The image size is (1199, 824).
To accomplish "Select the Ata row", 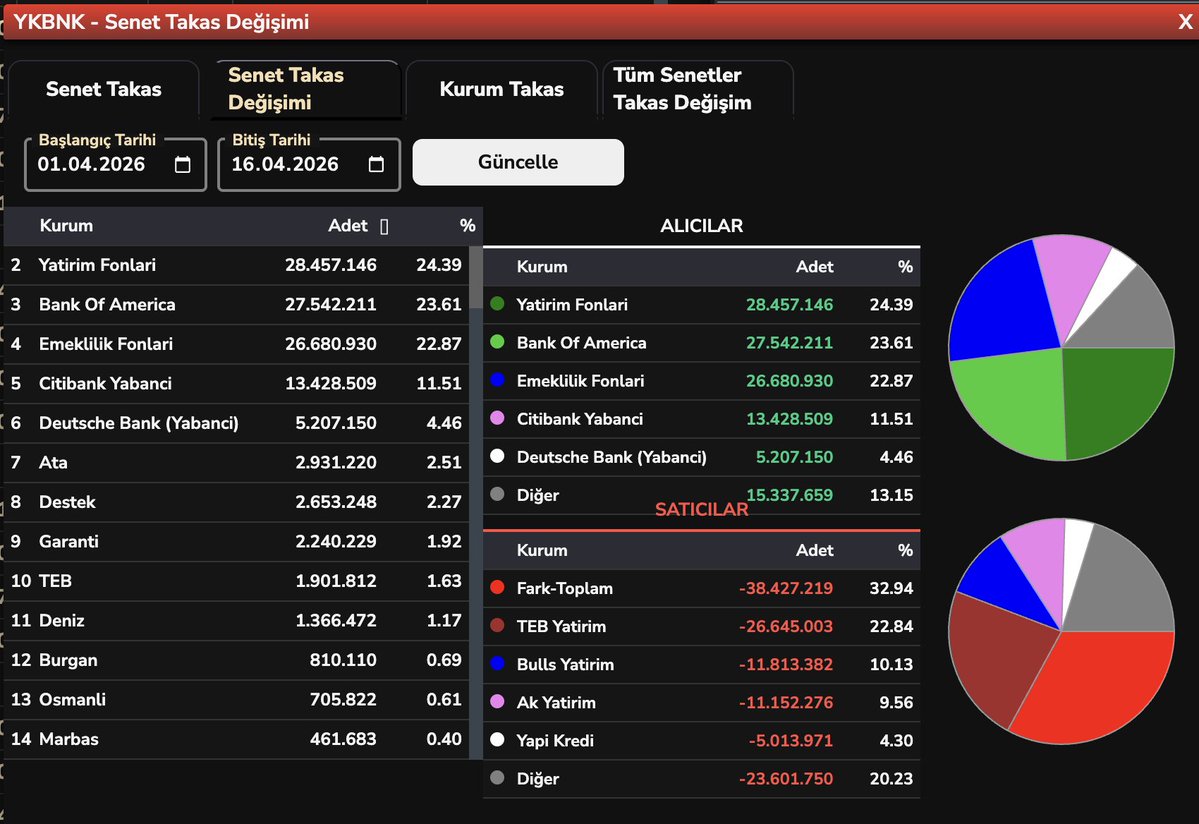I will click(x=236, y=462).
